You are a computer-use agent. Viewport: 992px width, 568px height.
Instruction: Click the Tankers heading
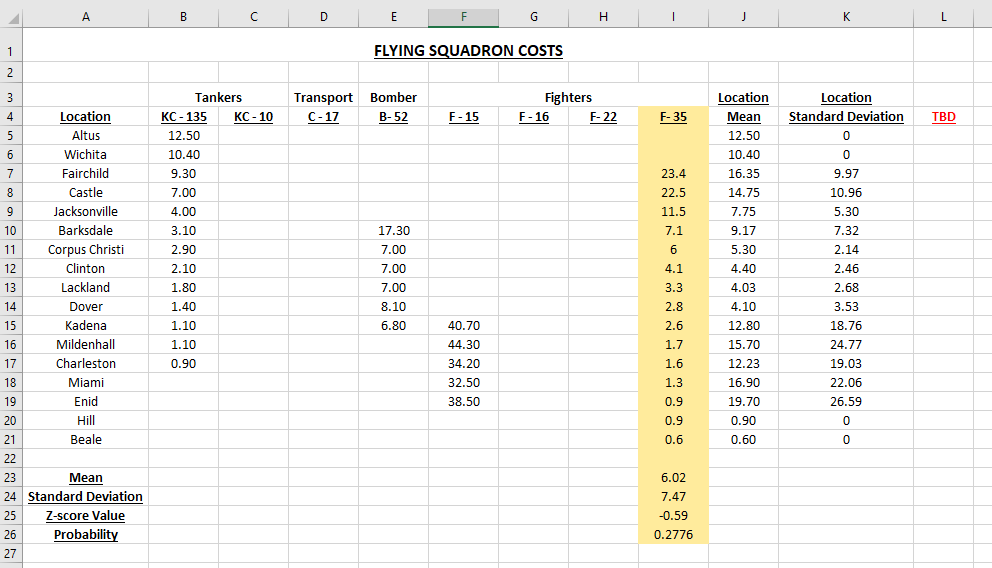point(218,97)
